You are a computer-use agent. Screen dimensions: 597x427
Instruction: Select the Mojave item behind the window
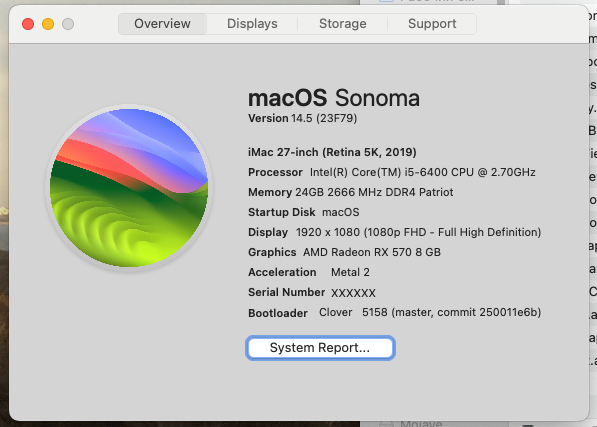421,424
